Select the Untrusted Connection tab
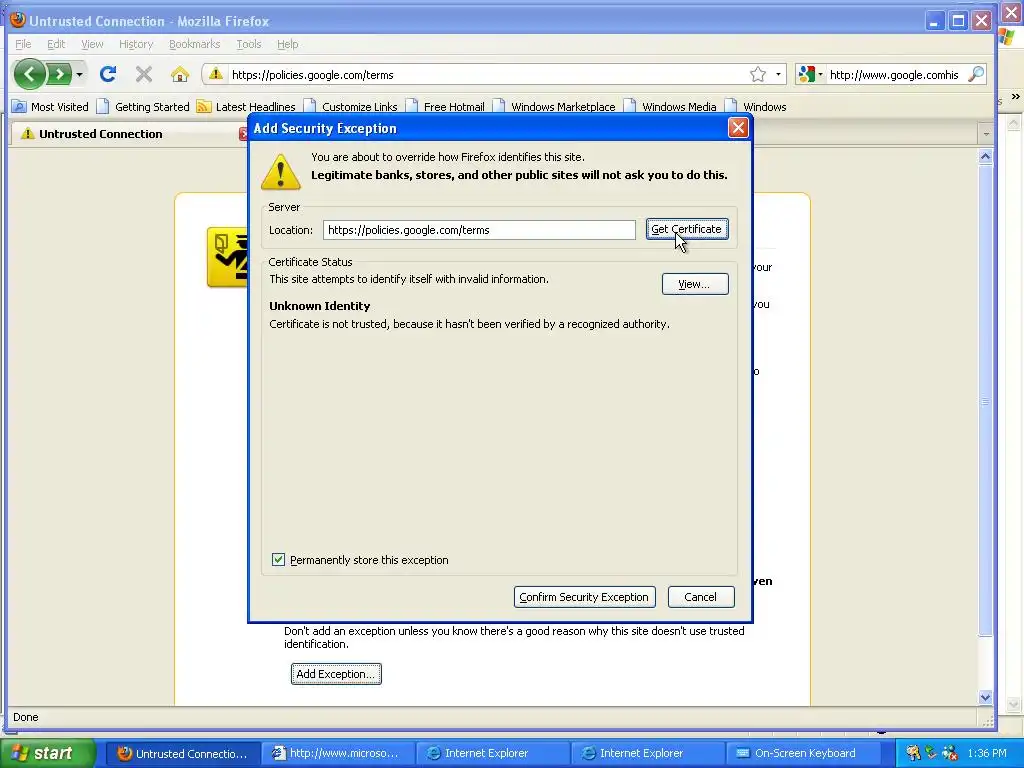This screenshot has height=768, width=1024. [131, 134]
